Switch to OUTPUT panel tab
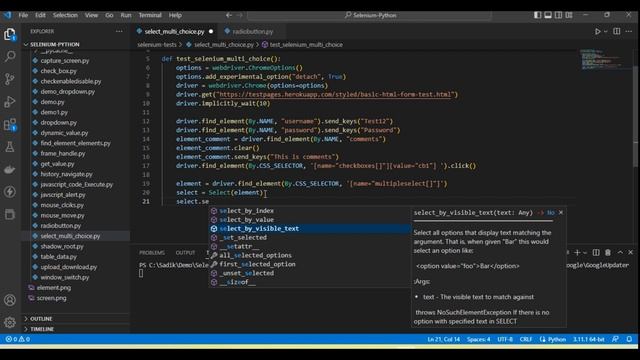This screenshot has height=360, width=640. 185,253
